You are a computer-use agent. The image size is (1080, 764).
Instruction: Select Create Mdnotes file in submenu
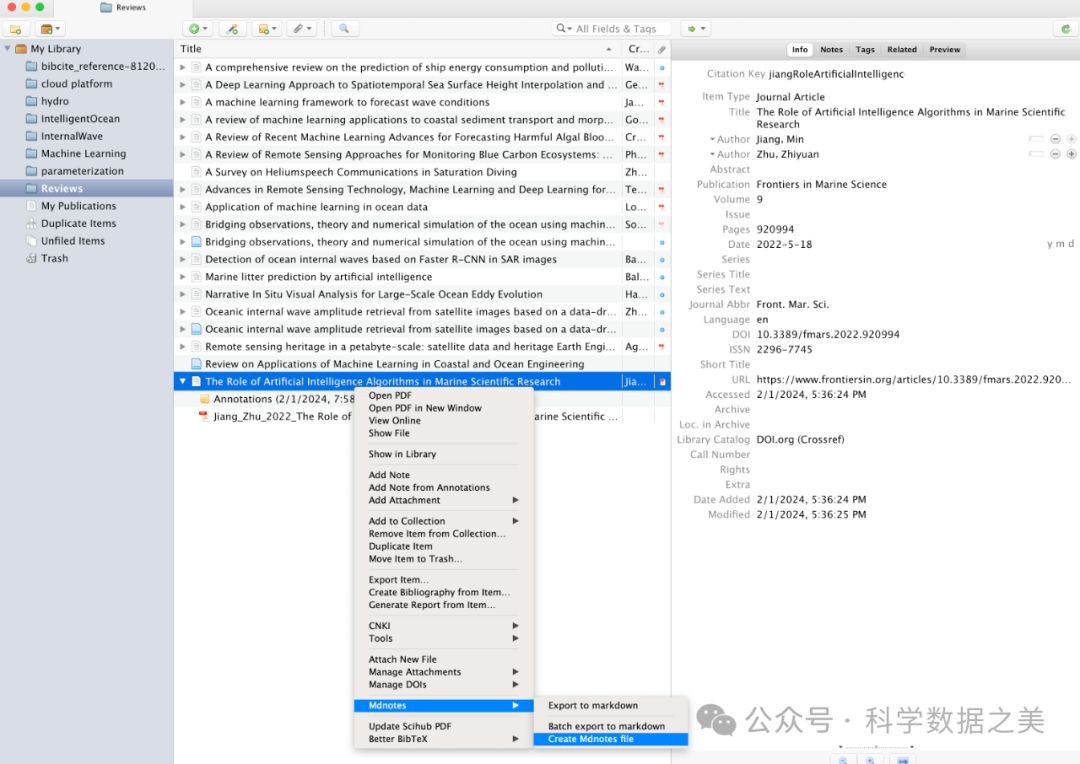click(590, 739)
